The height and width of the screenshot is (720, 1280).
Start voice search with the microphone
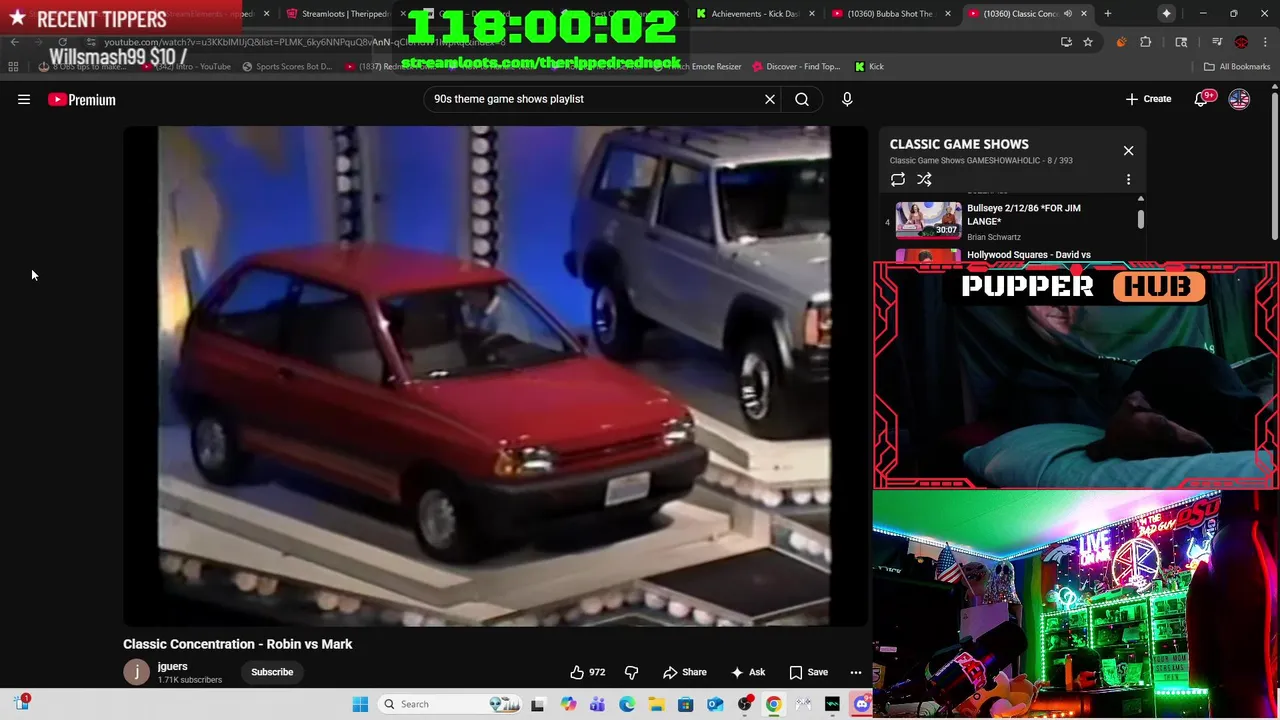point(847,99)
